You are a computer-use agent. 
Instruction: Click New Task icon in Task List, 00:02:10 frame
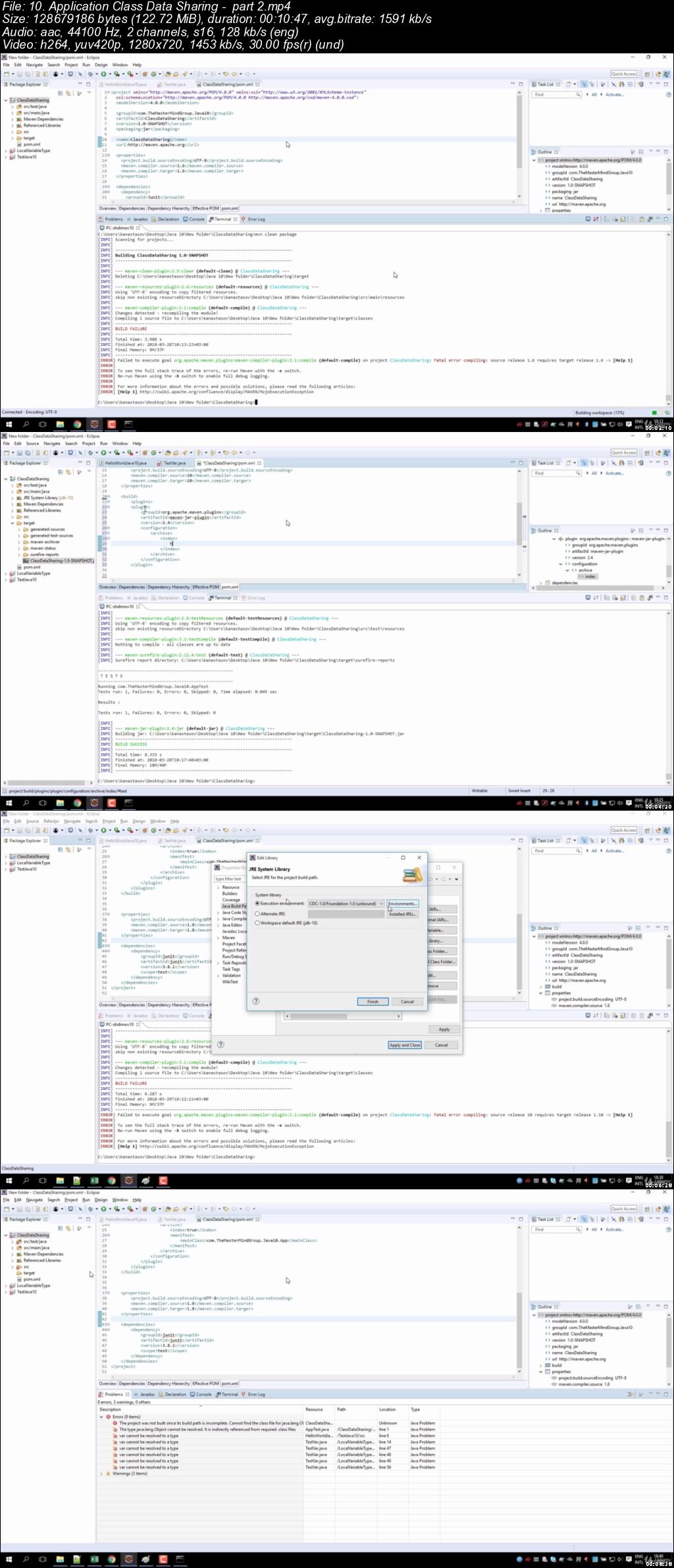coord(569,84)
